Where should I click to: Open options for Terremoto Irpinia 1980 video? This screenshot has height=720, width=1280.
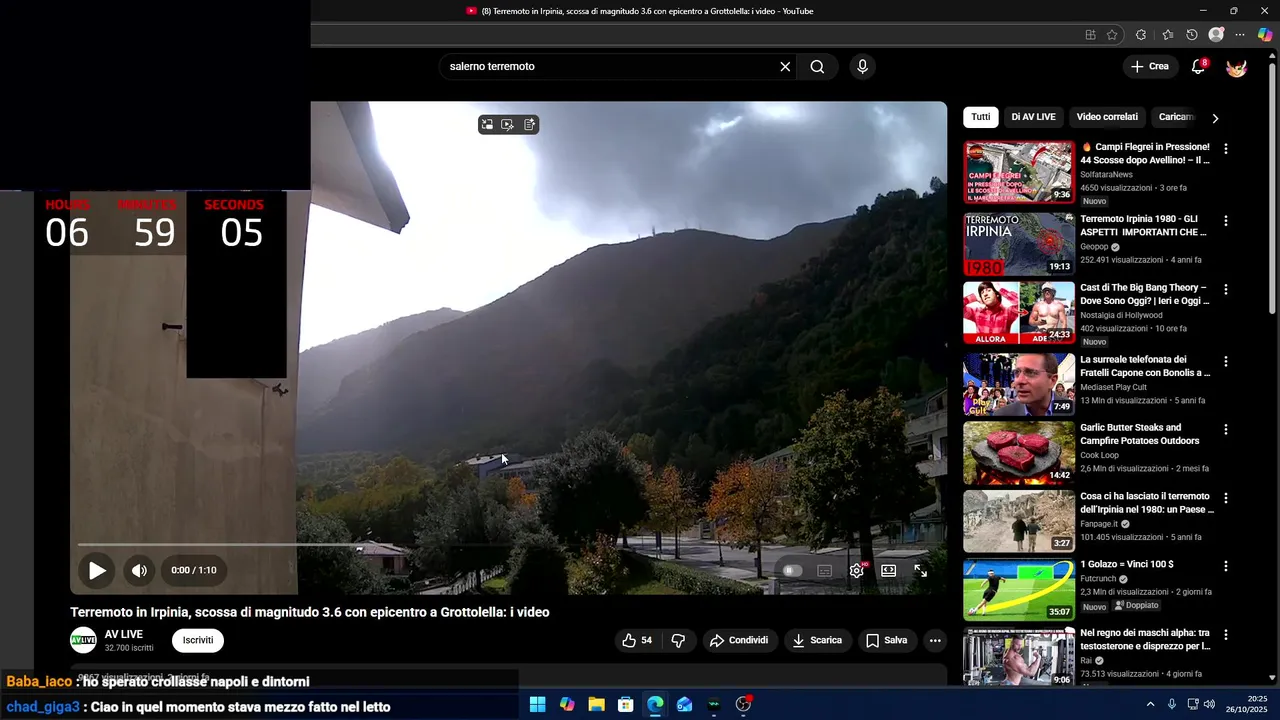pos(1226,220)
